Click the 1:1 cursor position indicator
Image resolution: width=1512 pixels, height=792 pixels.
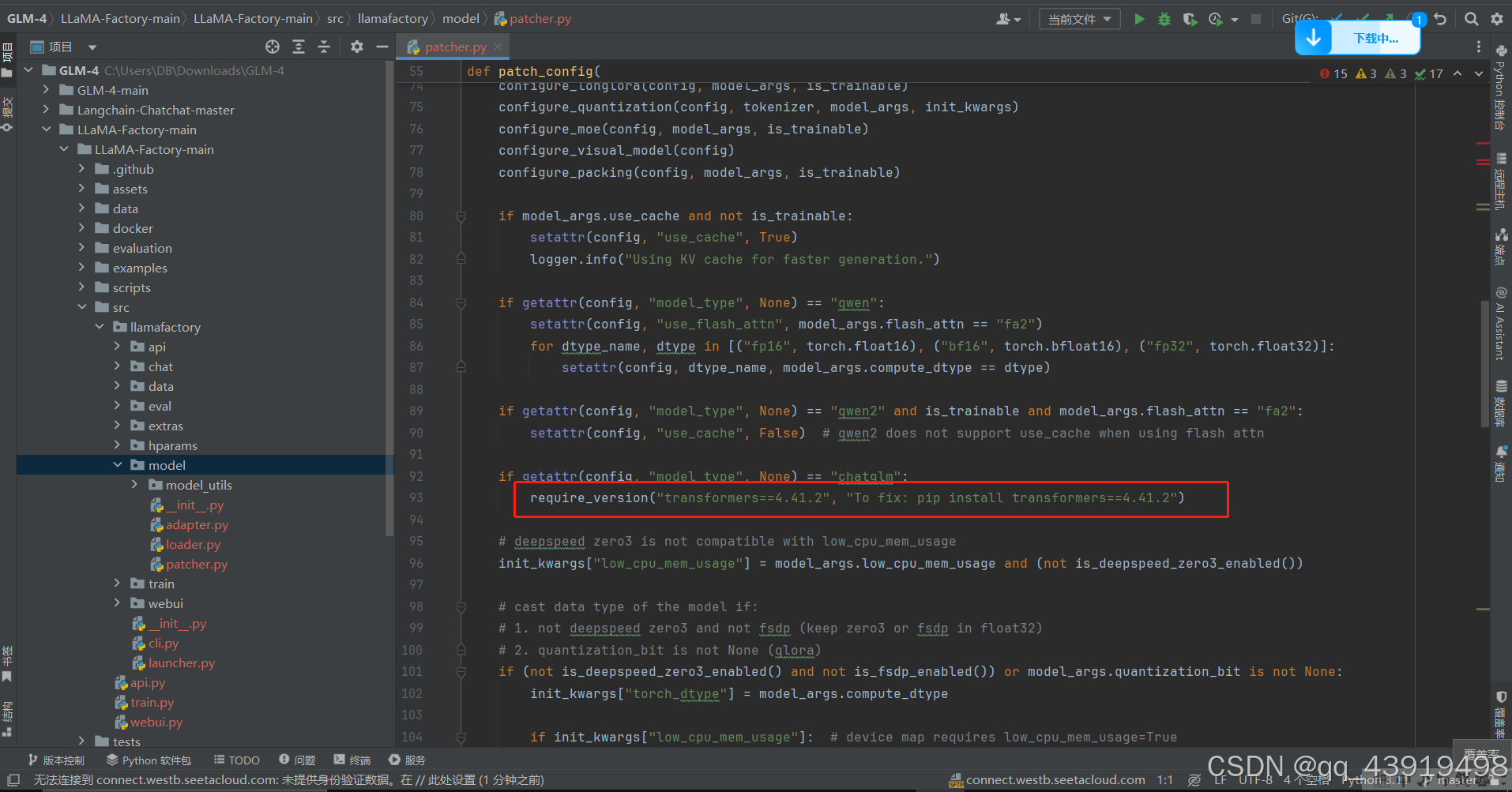(x=1164, y=780)
